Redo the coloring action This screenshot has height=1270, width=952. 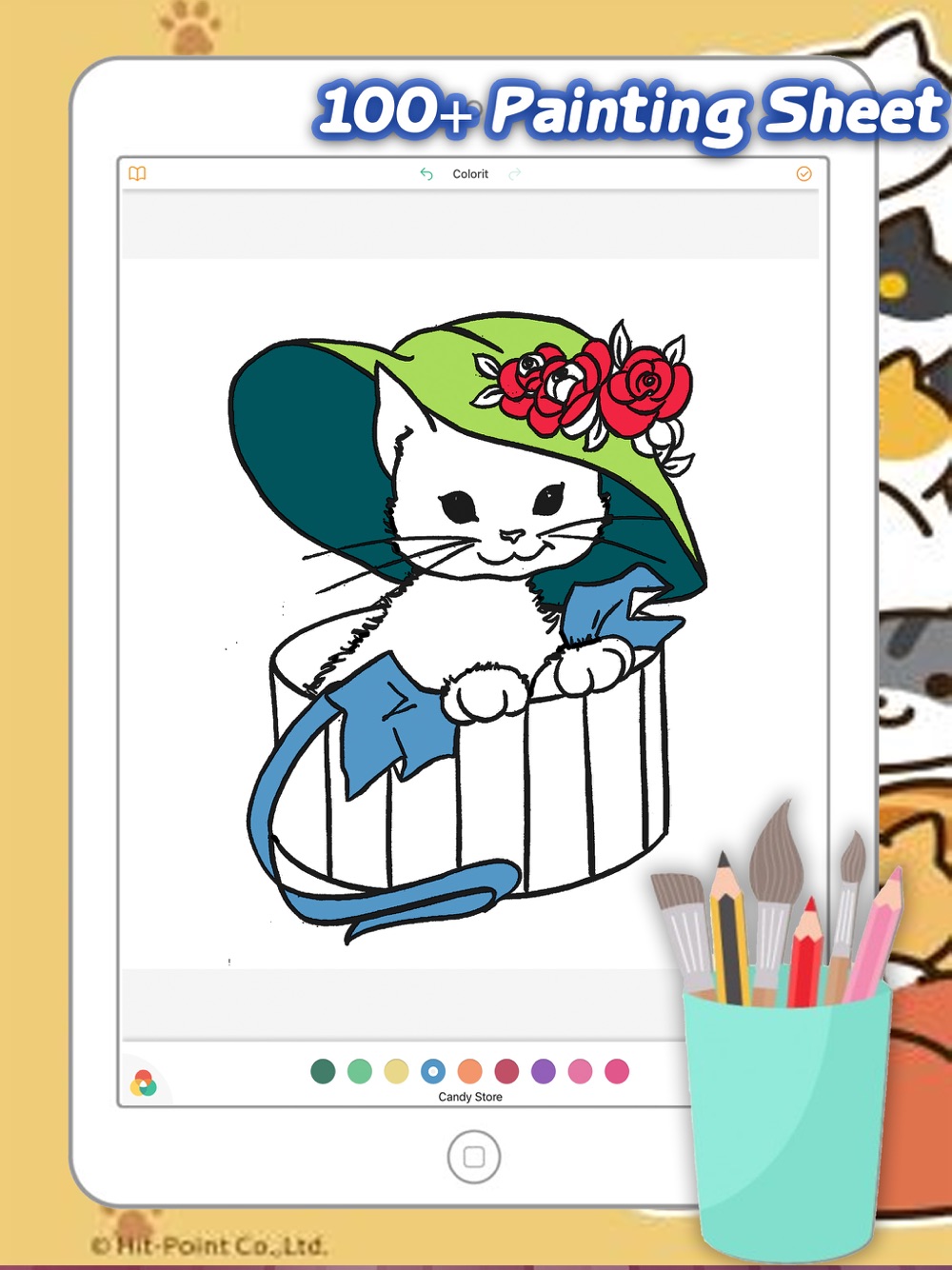[x=515, y=174]
